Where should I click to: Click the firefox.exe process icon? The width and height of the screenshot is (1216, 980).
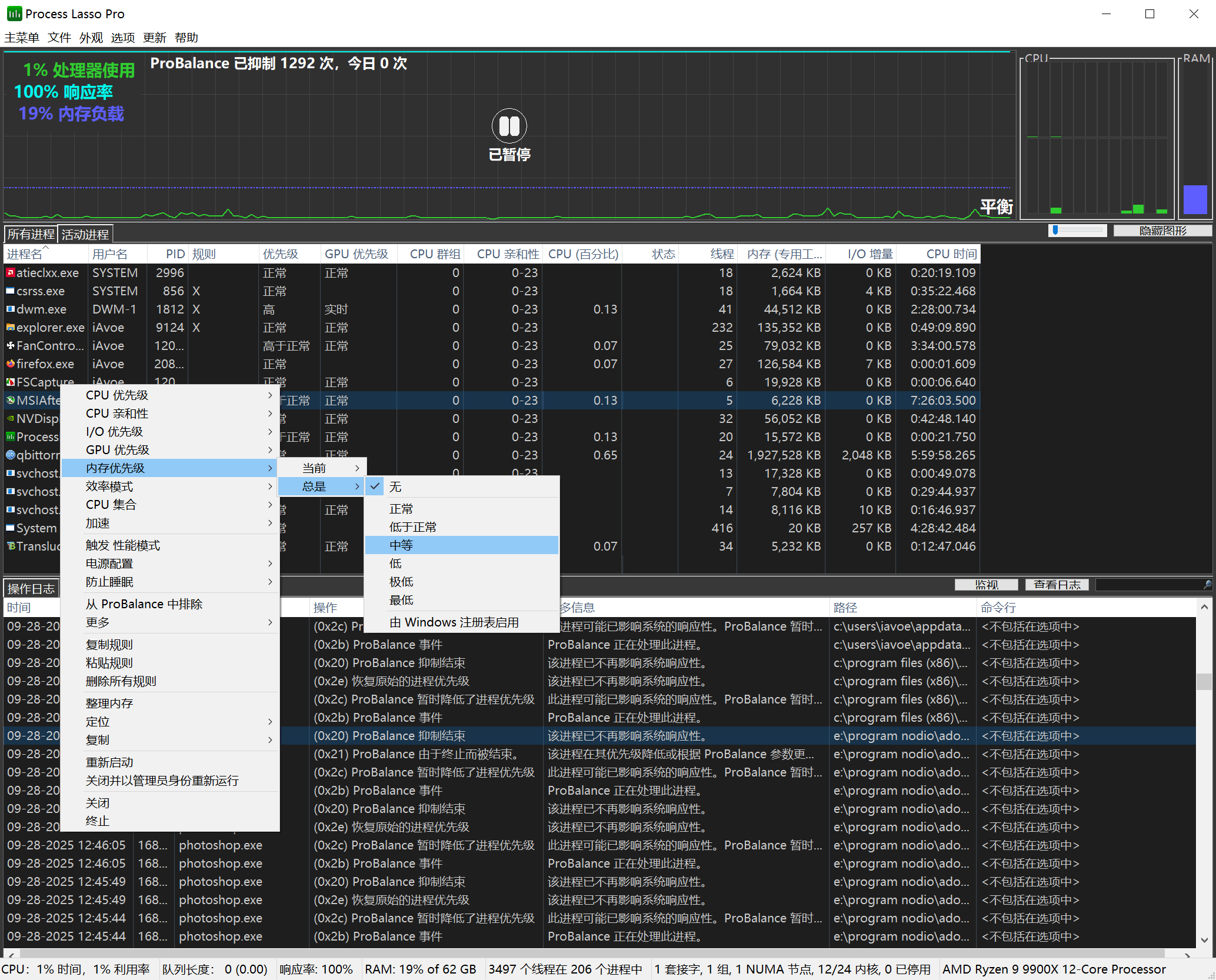(10, 364)
